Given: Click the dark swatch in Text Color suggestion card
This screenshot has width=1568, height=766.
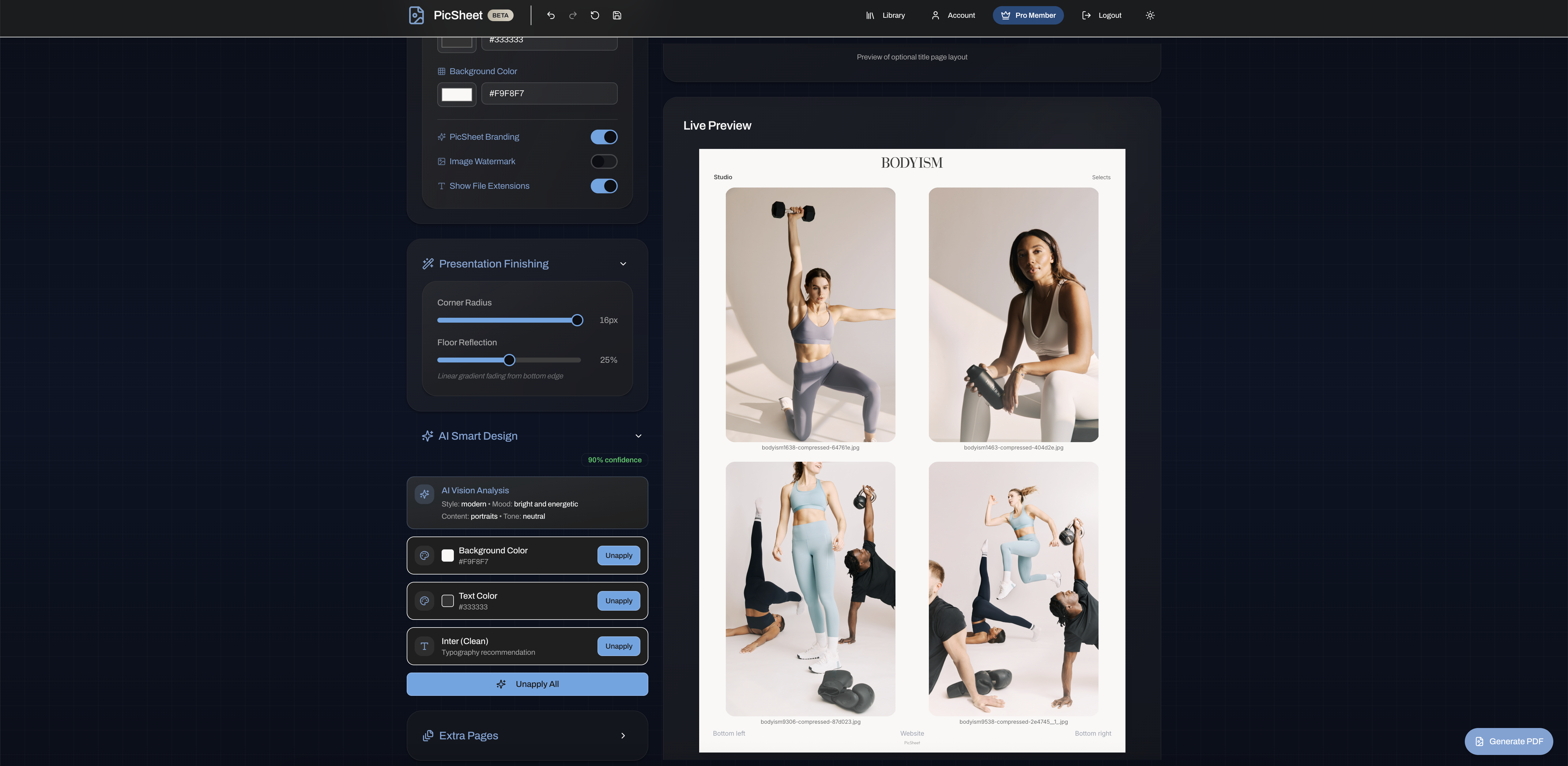Looking at the screenshot, I should (447, 601).
